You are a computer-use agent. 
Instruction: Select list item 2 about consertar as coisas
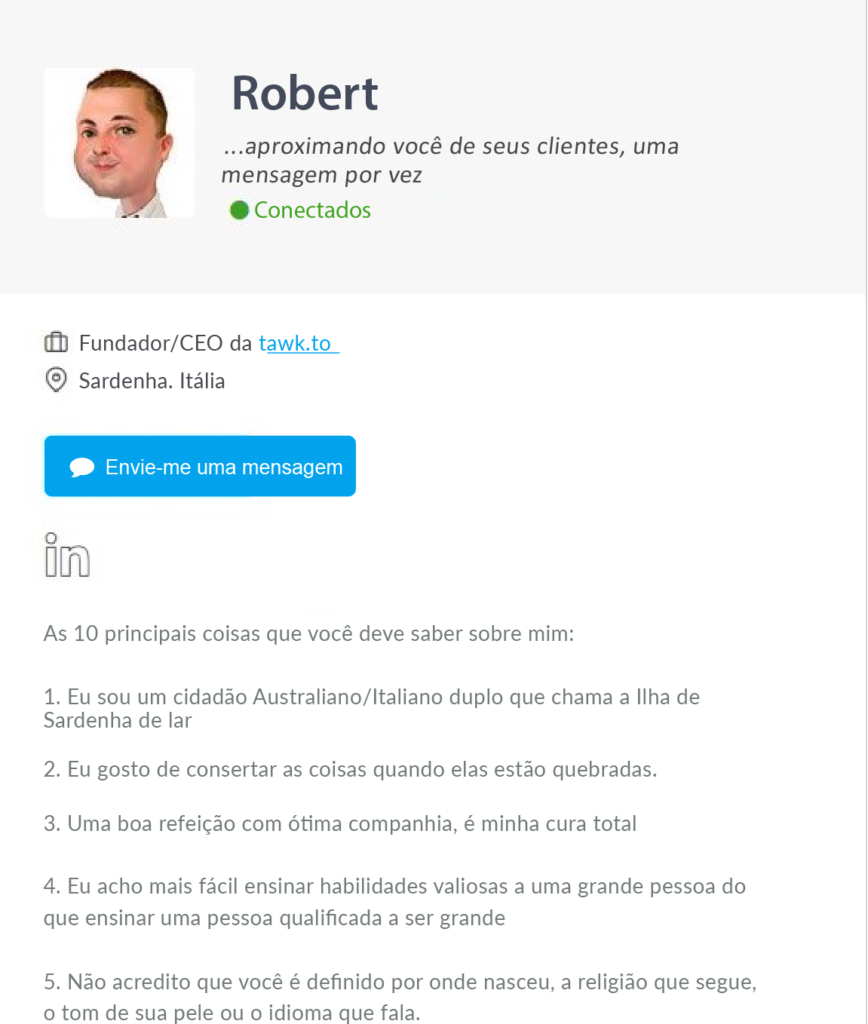(x=350, y=770)
